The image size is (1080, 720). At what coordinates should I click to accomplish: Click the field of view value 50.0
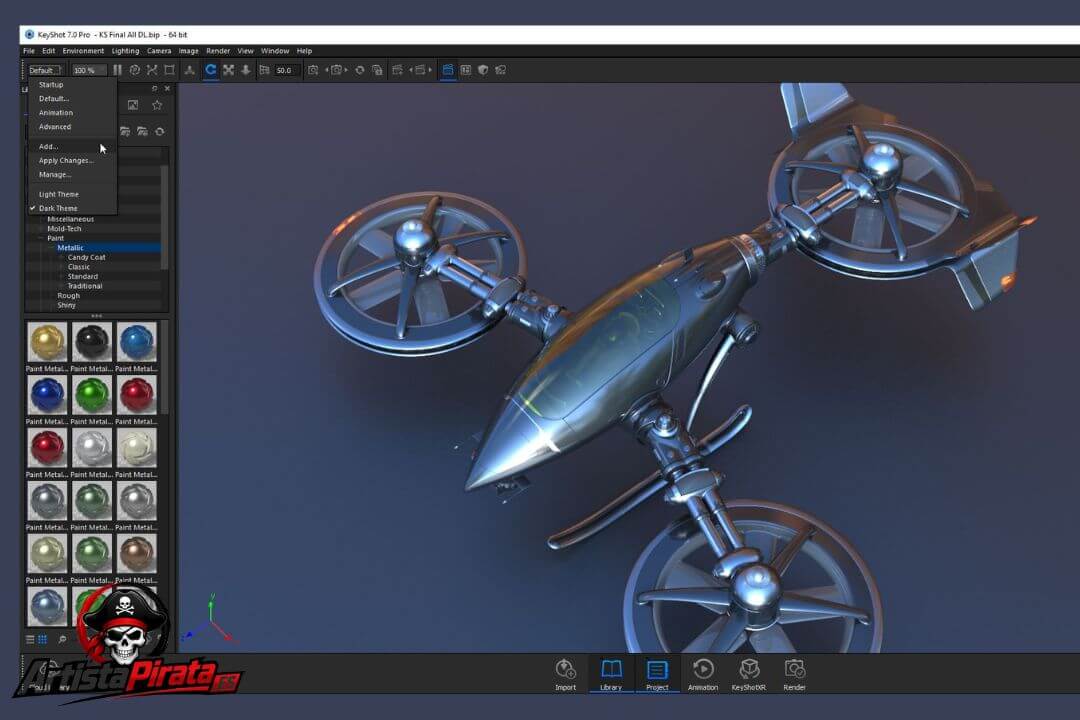click(286, 70)
